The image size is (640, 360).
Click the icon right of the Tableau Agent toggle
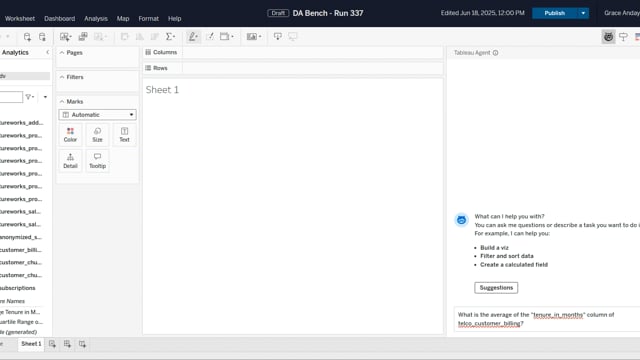tap(623, 37)
